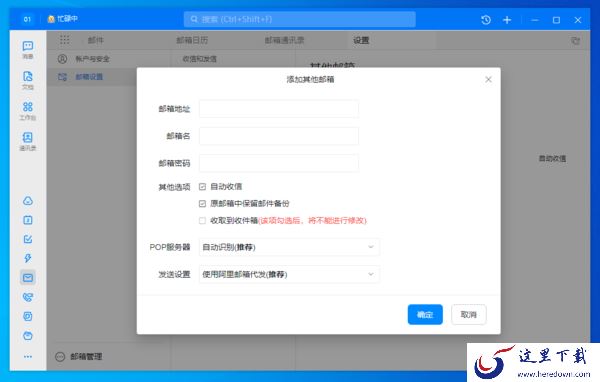Enable the 收取到收件箱 checkbox
Screen dimensions: 600x382
click(x=202, y=220)
